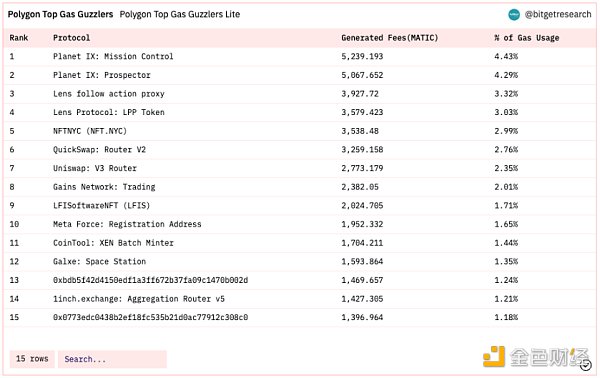
Task: Click the 2.35% gas usage value
Action: [506, 168]
